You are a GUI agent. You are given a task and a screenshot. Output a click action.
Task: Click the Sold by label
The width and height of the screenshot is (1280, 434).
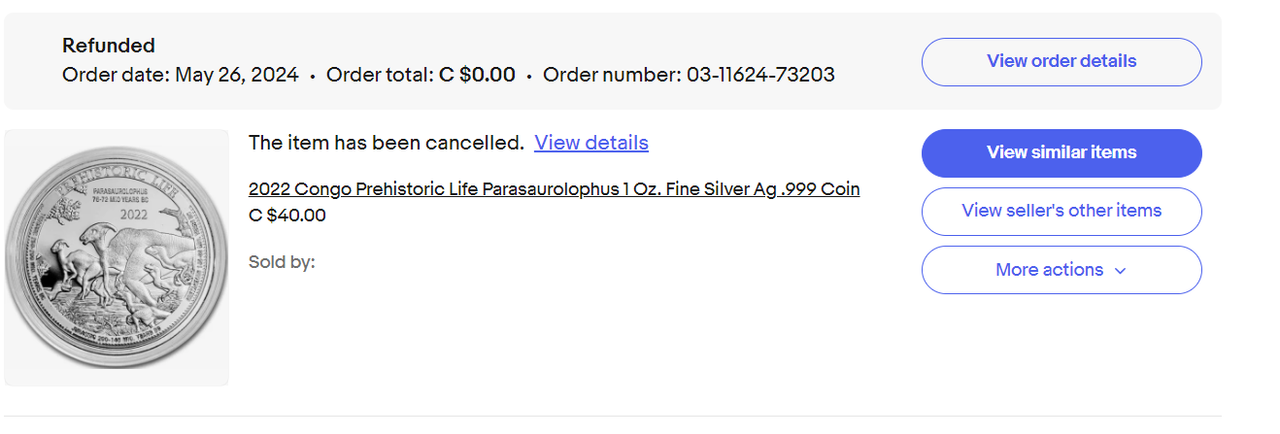point(281,262)
